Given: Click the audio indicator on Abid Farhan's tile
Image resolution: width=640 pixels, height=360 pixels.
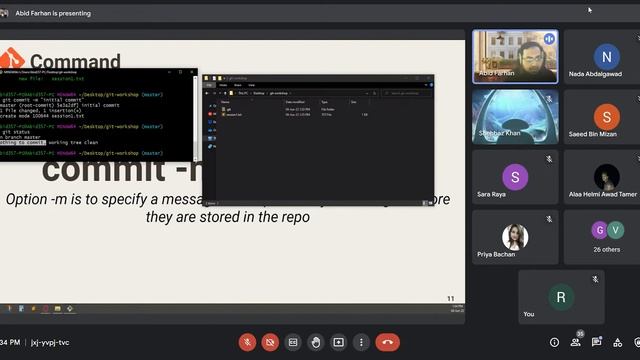Looking at the screenshot, I should [x=549, y=39].
